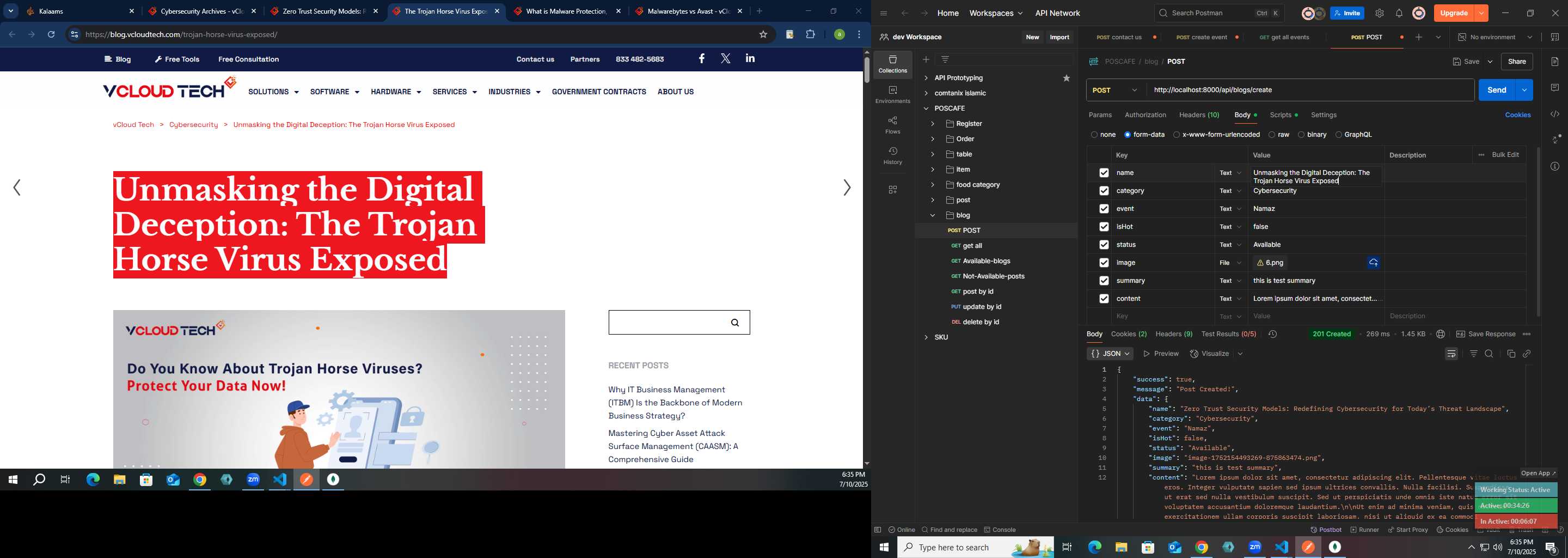Open the No environment dropdown

pos(1495,38)
